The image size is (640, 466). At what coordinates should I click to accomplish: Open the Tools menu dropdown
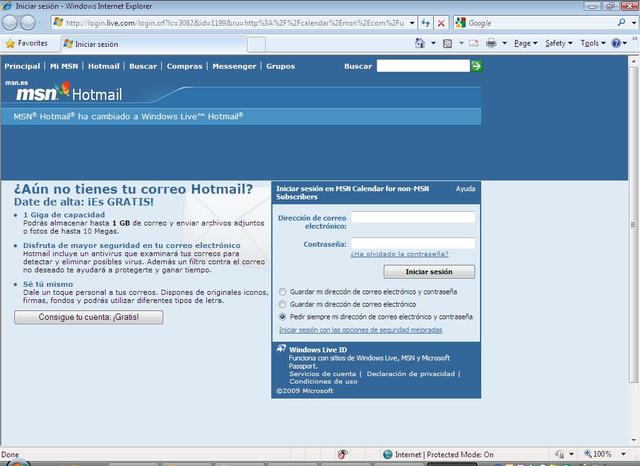593,43
